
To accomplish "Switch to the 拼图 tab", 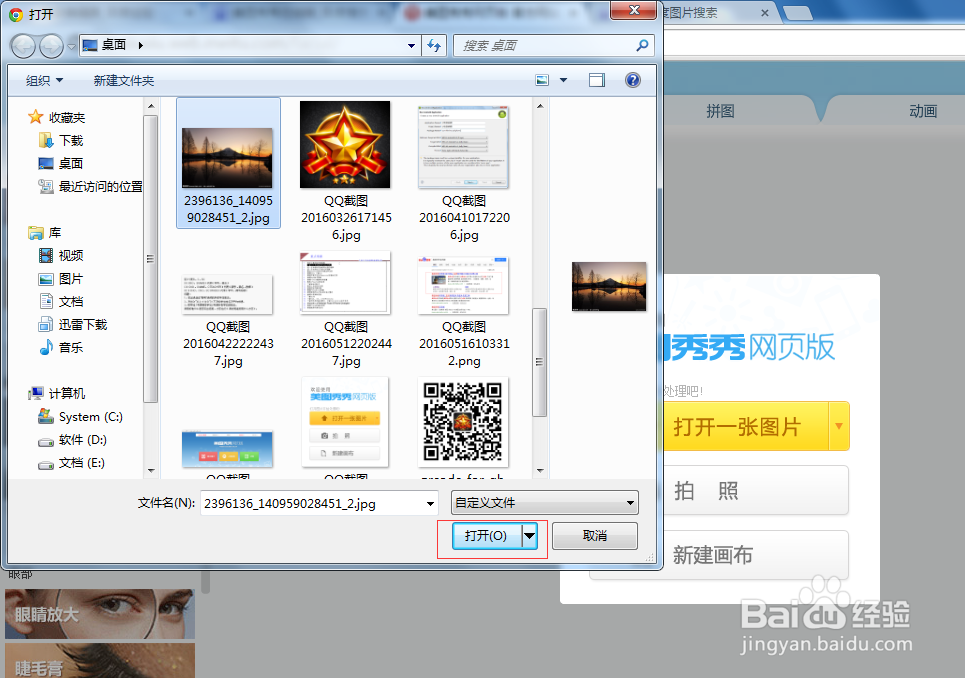I will tap(720, 111).
